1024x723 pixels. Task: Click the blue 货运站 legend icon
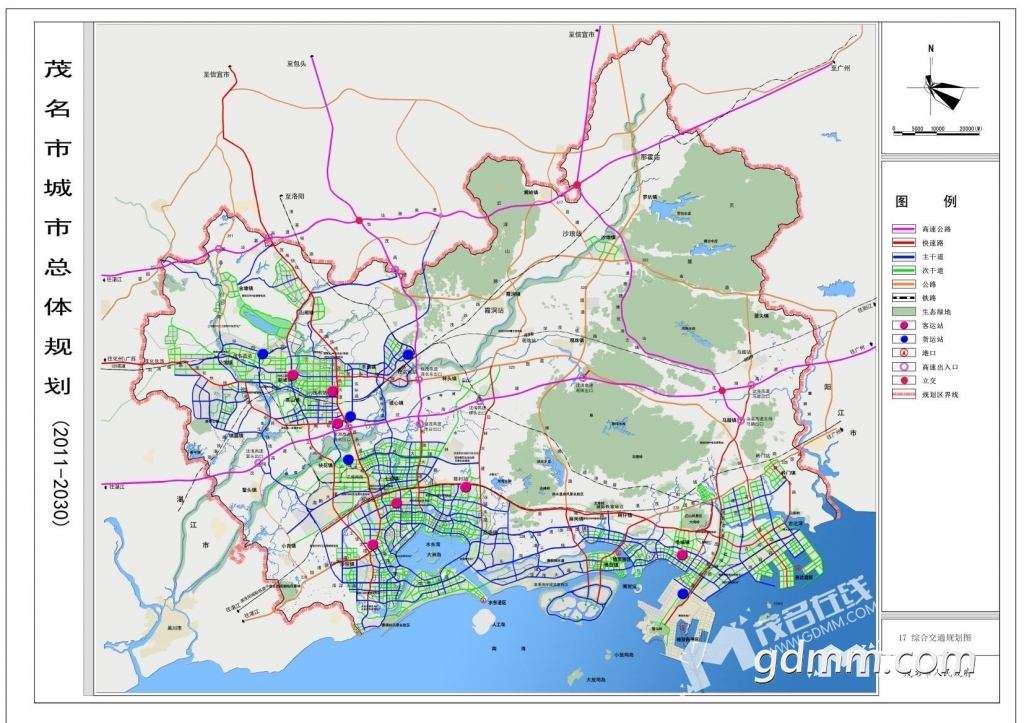pyautogui.click(x=904, y=340)
